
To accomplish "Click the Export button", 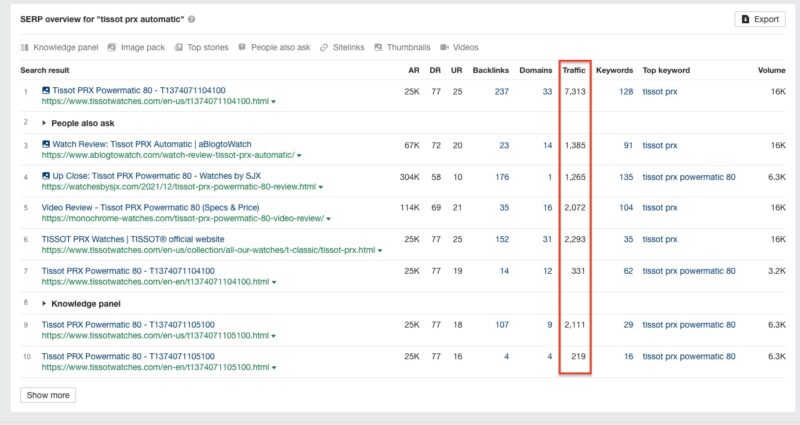I will coord(760,19).
